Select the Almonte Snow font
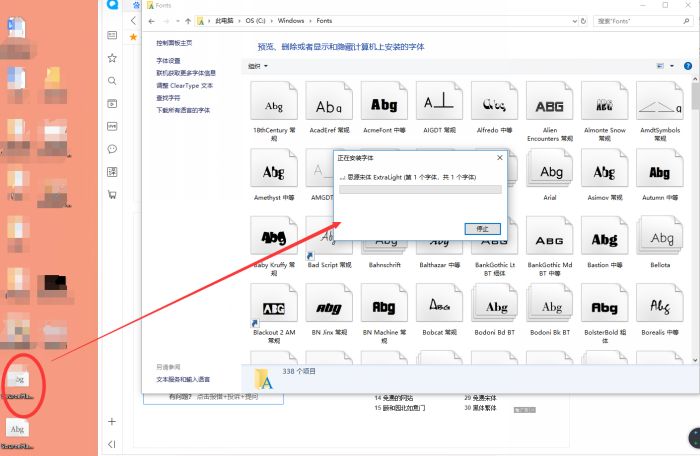The height and width of the screenshot is (456, 700). tap(604, 110)
